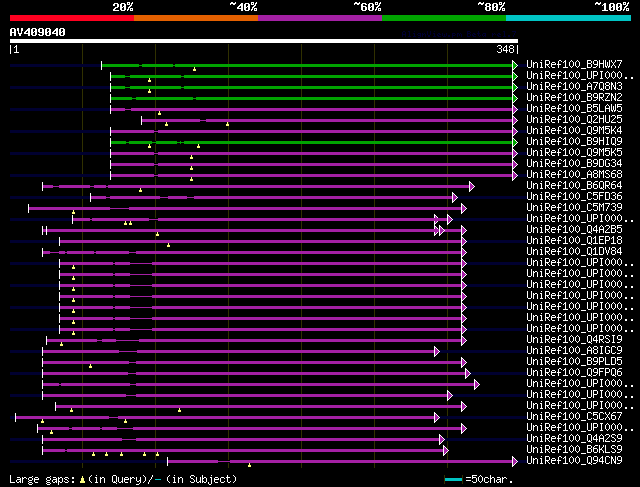Select the cyan ~100% legend color bar
Screen dimensions: 640x487
pos(569,18)
